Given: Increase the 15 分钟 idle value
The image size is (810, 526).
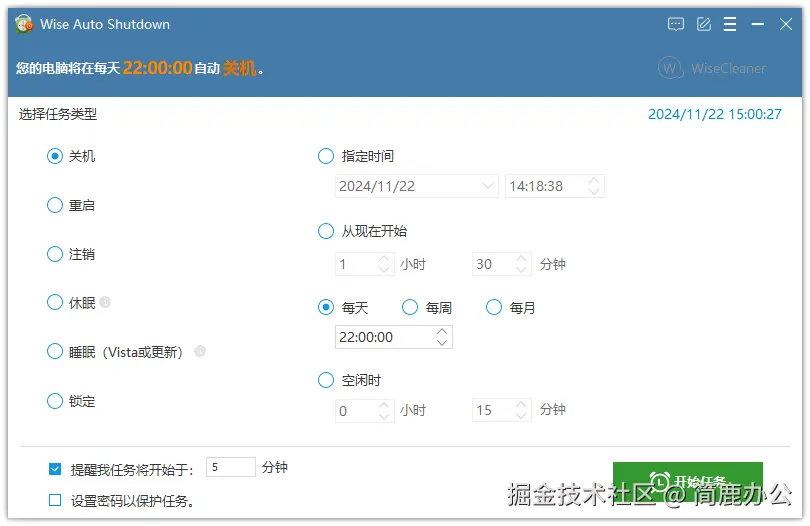Looking at the screenshot, I should click(x=521, y=405).
